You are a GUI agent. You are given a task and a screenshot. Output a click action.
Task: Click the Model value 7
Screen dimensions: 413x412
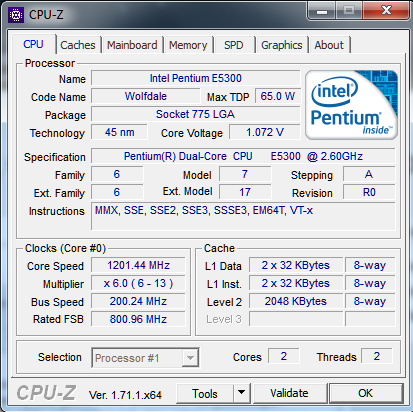pyautogui.click(x=245, y=174)
